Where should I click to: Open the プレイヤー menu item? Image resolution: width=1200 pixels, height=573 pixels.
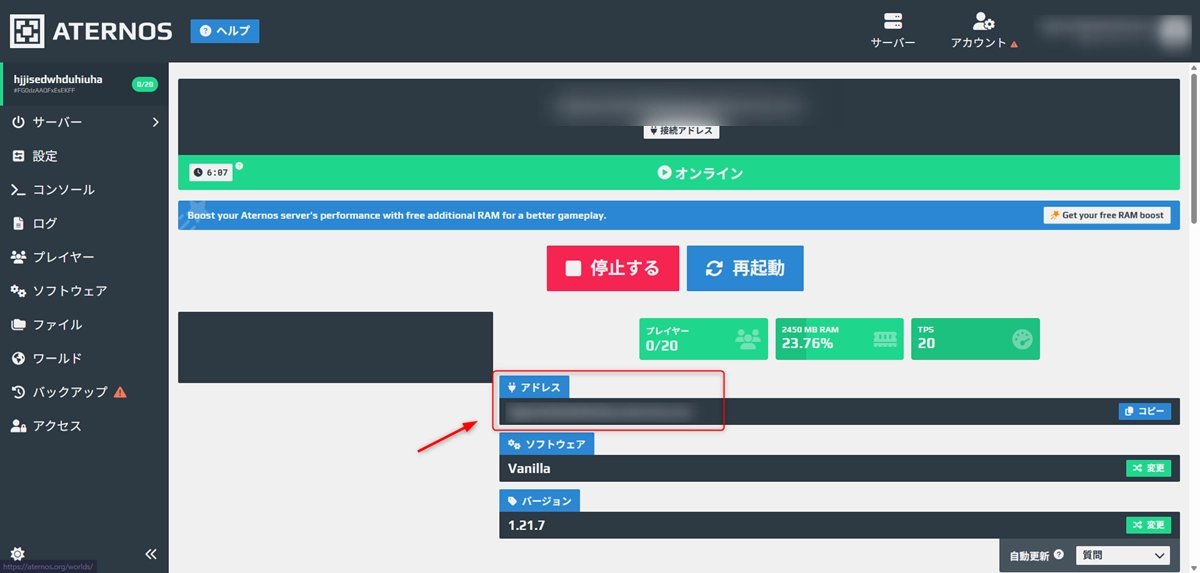84,257
